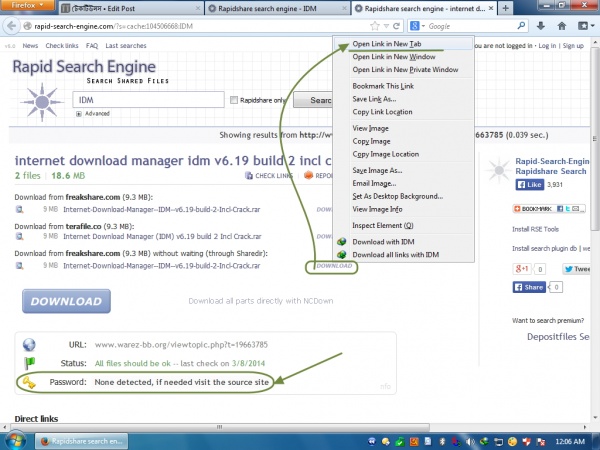Click the vertical scrollbar thumb
This screenshot has width=600, height=450.
595,138
